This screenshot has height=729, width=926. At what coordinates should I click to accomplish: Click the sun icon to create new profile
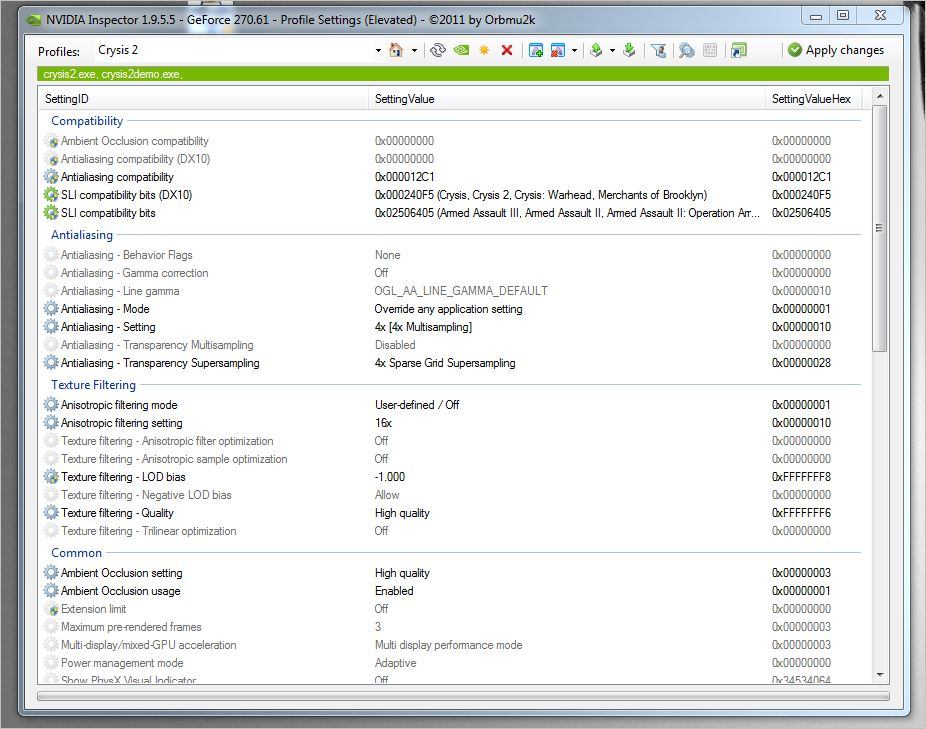484,50
